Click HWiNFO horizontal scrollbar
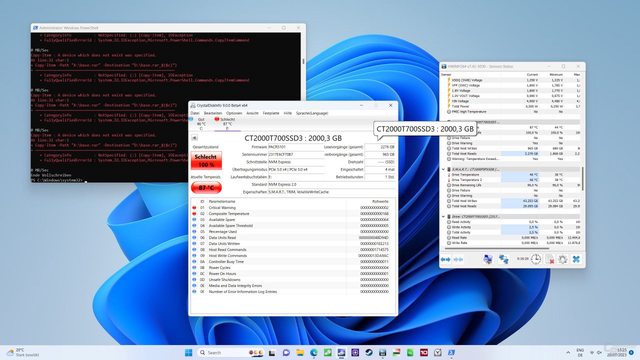640x360 pixels. 496,249
